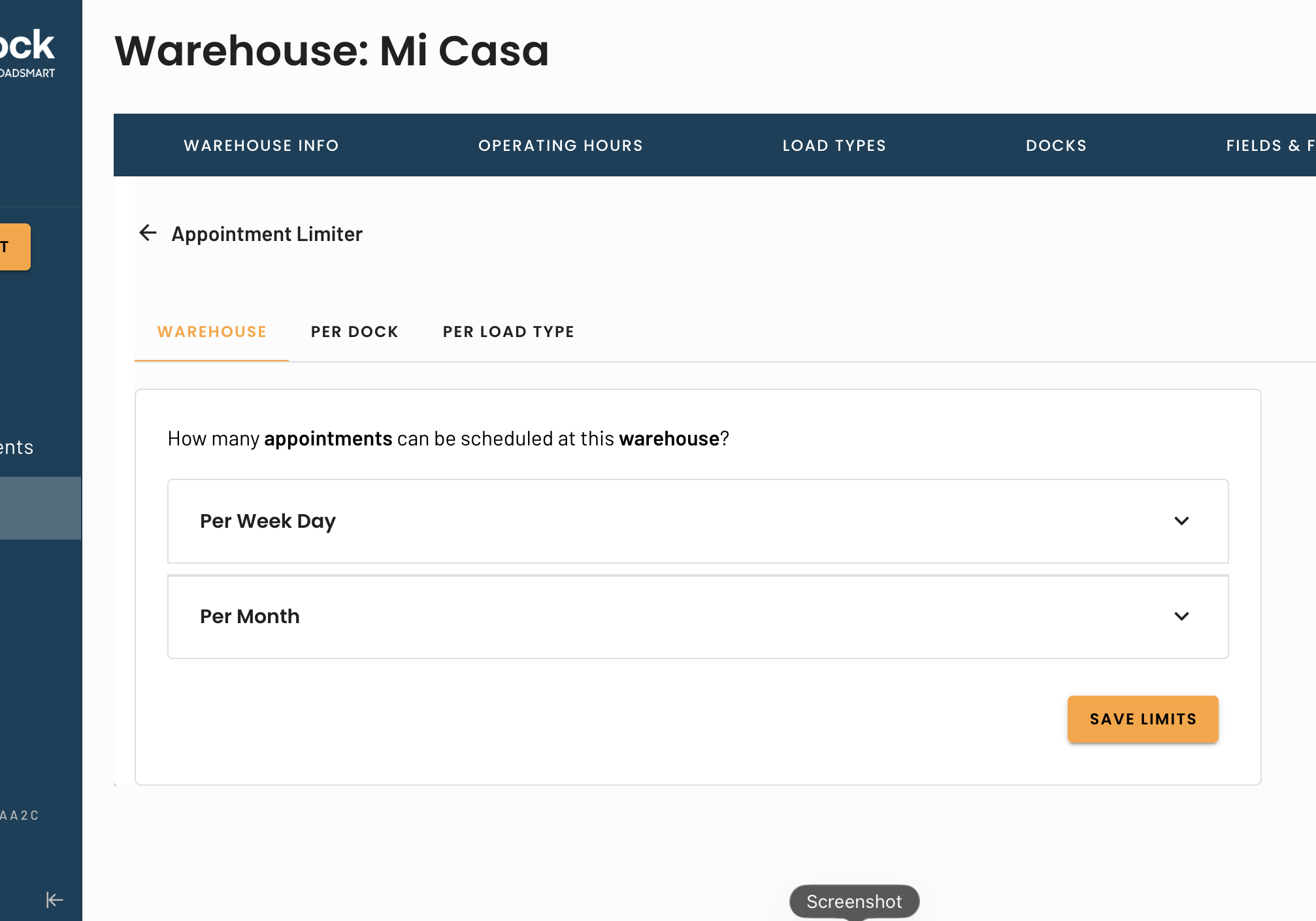This screenshot has height=921, width=1316.
Task: Click the Save Limits button
Action: pyautogui.click(x=1142, y=719)
